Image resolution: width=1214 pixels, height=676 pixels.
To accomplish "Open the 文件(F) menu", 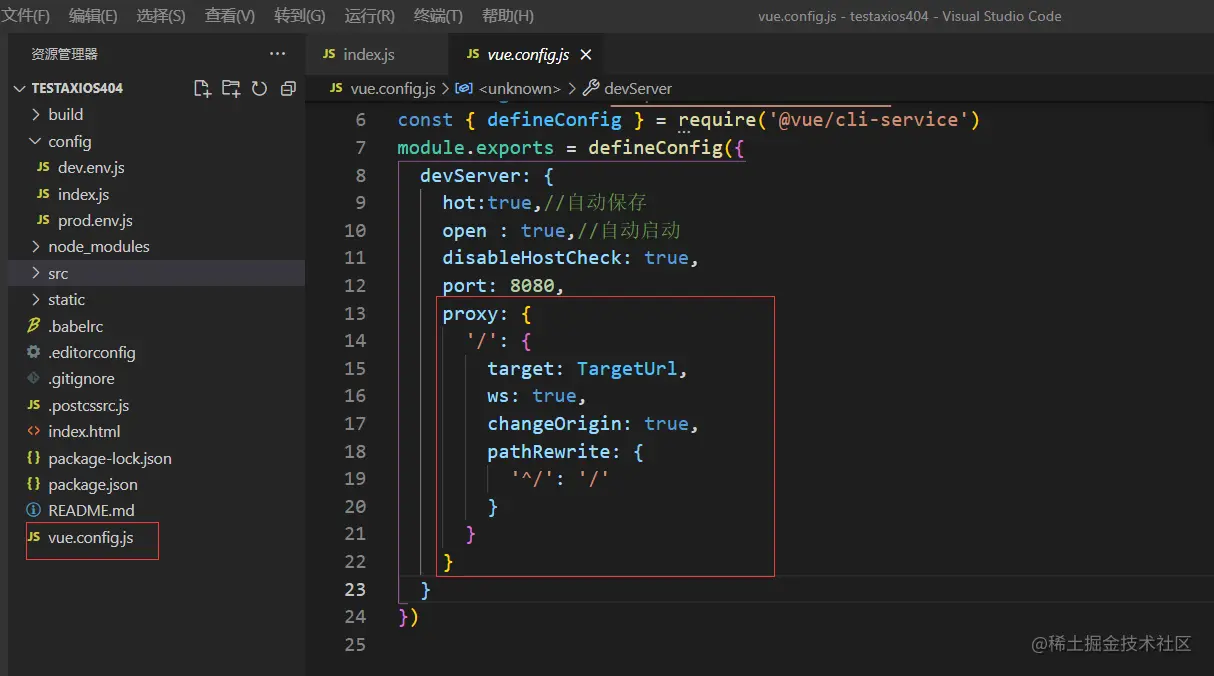I will pos(26,16).
